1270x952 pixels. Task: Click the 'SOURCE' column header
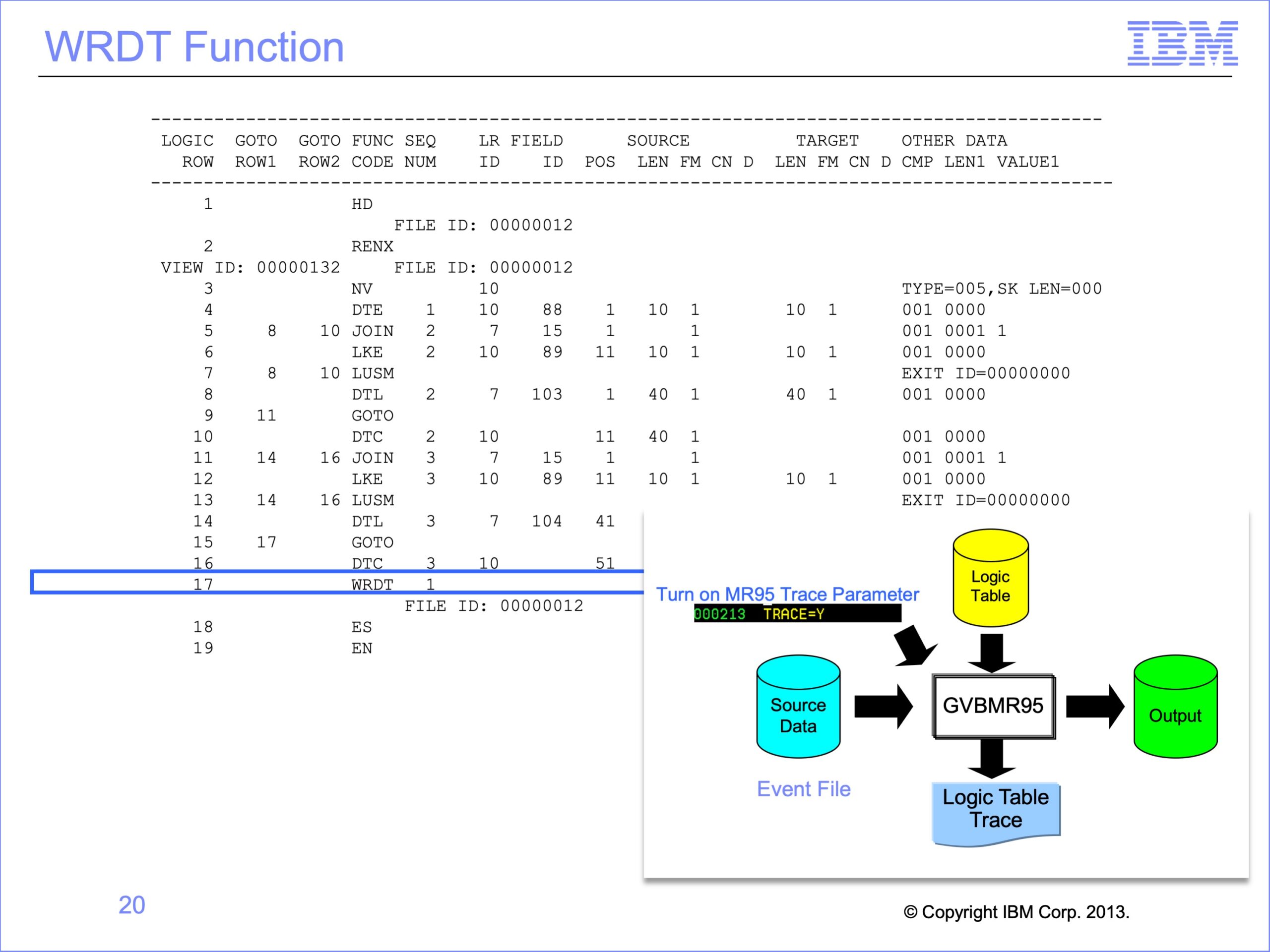(x=658, y=141)
